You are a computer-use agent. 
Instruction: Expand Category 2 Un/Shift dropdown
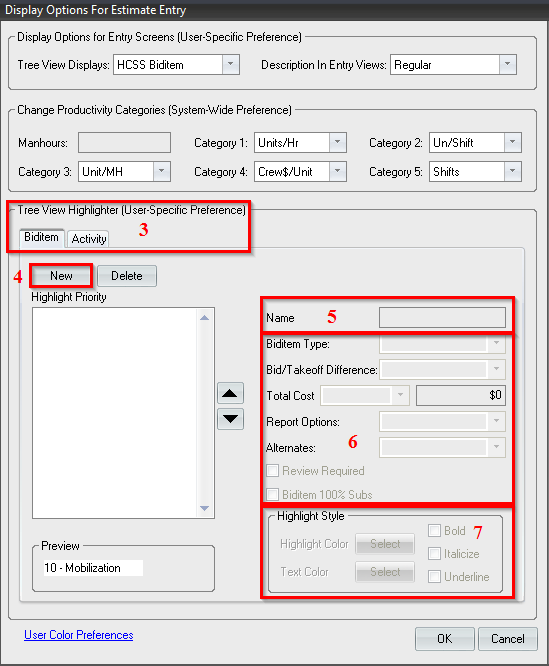[x=512, y=142]
